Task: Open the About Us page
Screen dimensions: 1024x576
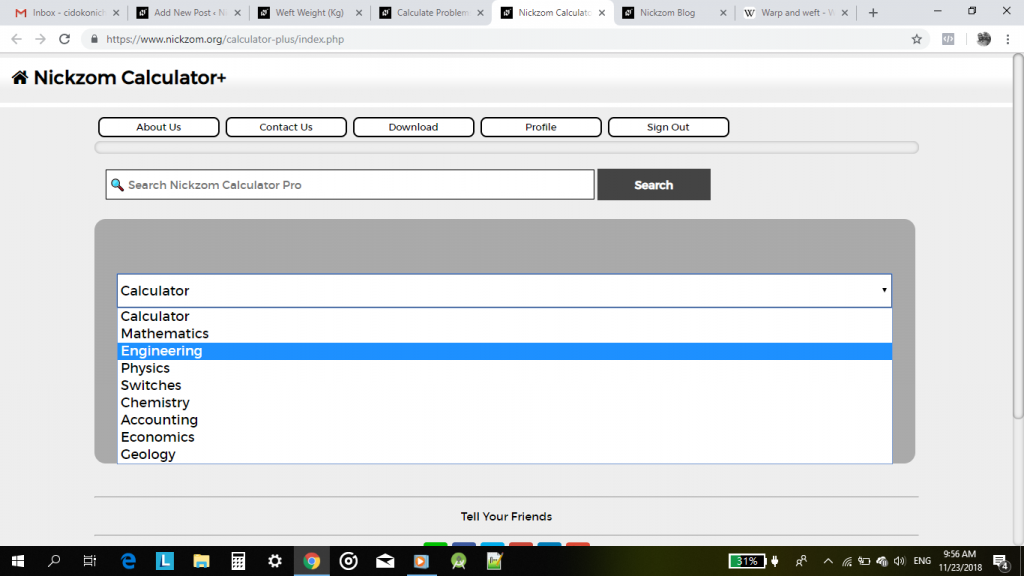Action: 159,127
